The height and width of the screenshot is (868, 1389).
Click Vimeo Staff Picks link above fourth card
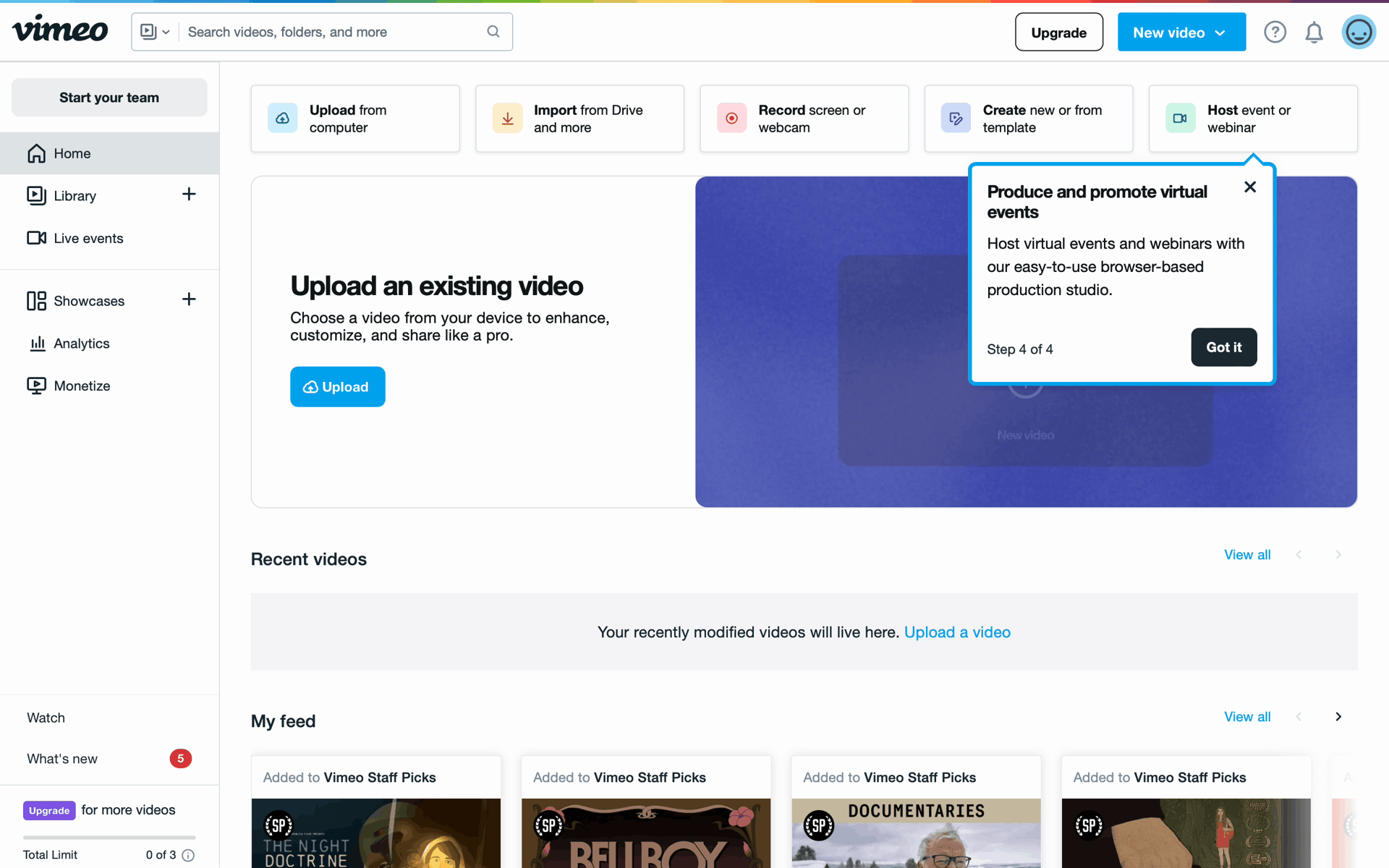tap(1190, 778)
